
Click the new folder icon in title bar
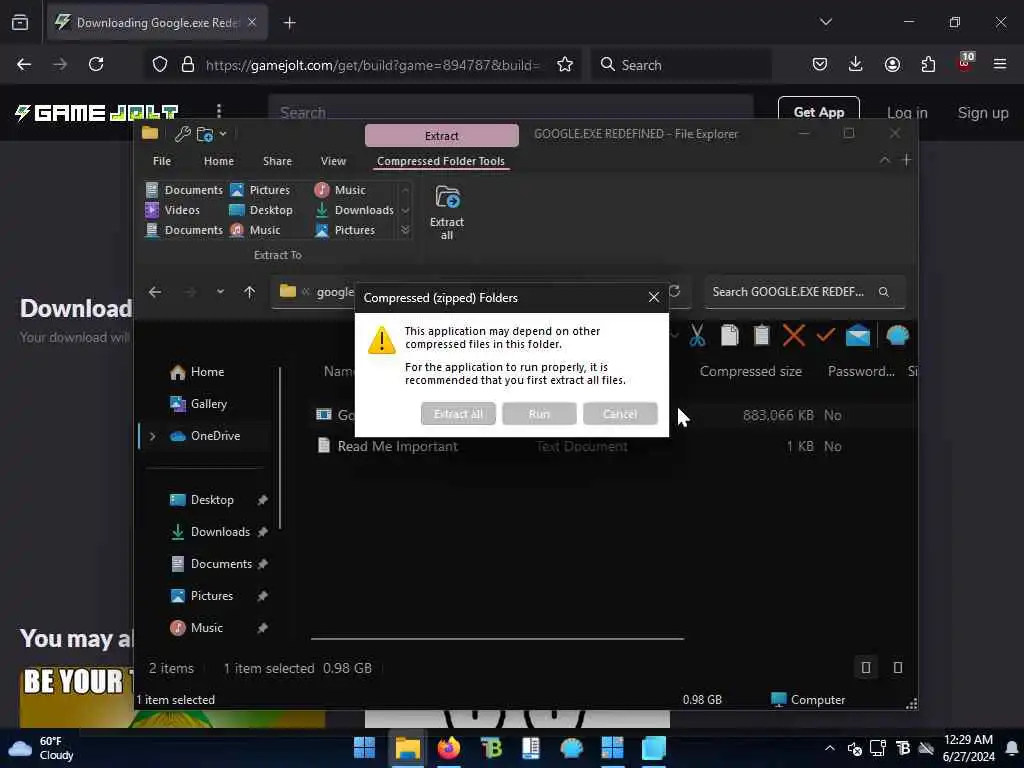pos(204,134)
